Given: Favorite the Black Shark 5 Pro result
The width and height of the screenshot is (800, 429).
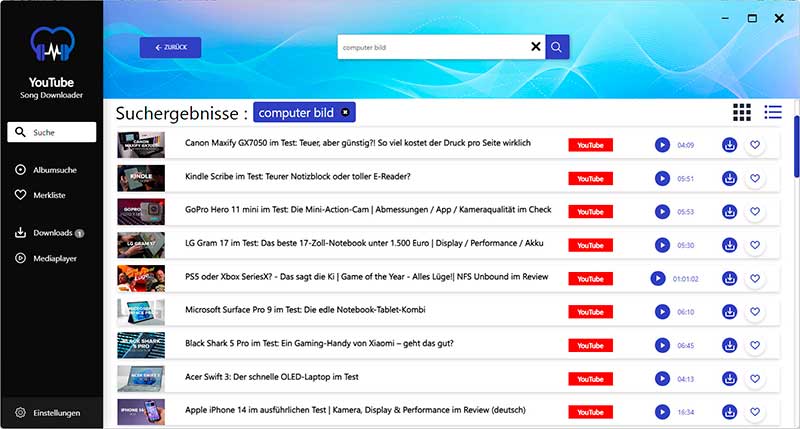Looking at the screenshot, I should tap(755, 345).
